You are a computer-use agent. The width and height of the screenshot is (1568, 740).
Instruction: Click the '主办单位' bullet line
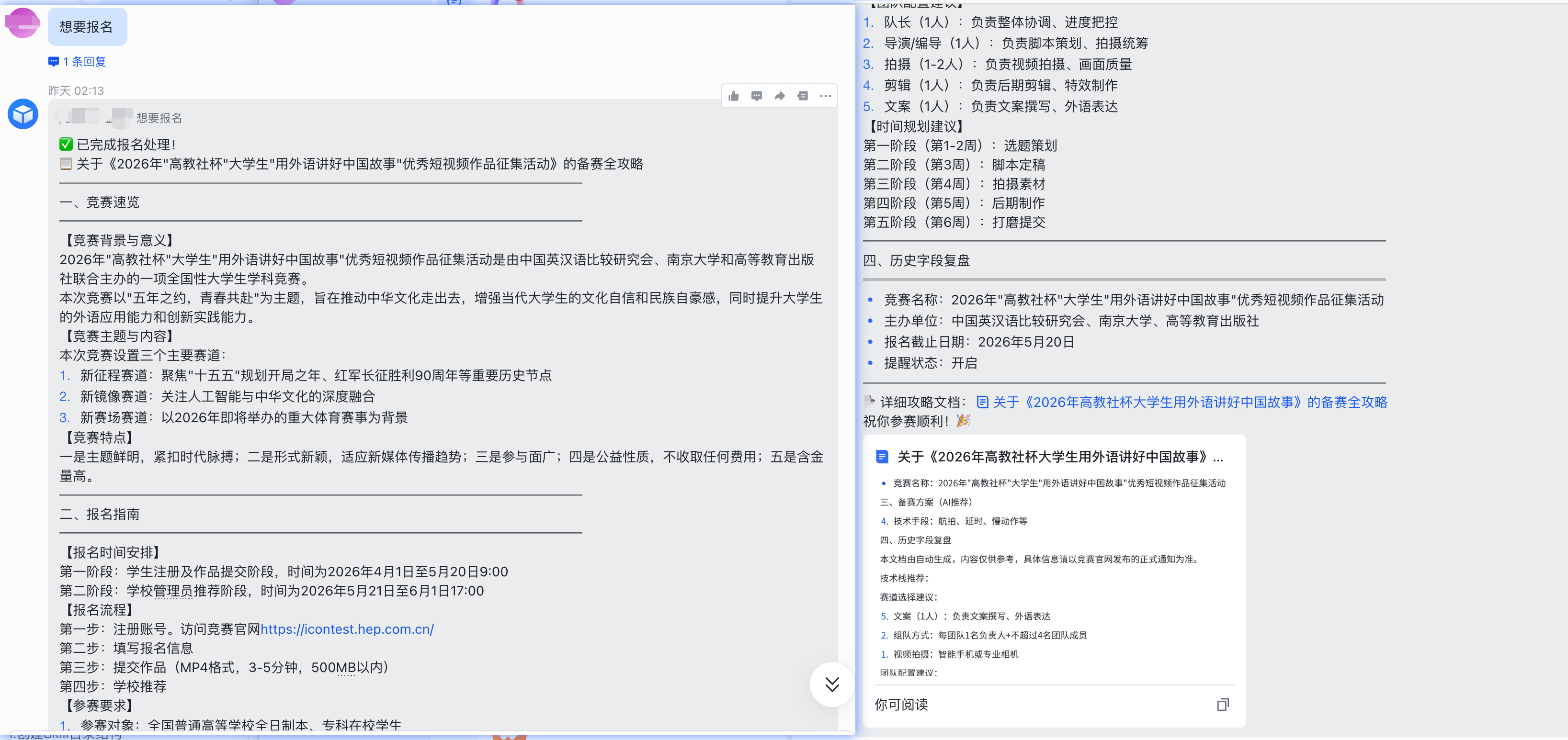click(x=1062, y=321)
